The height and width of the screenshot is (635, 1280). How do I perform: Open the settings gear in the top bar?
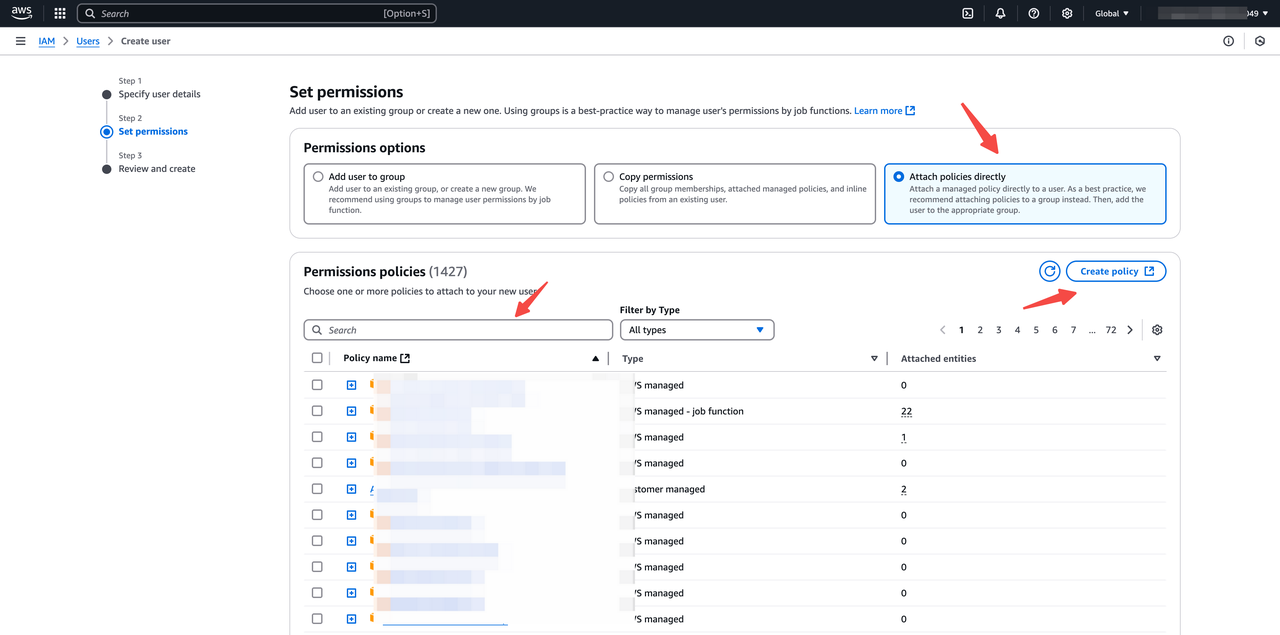(1066, 13)
